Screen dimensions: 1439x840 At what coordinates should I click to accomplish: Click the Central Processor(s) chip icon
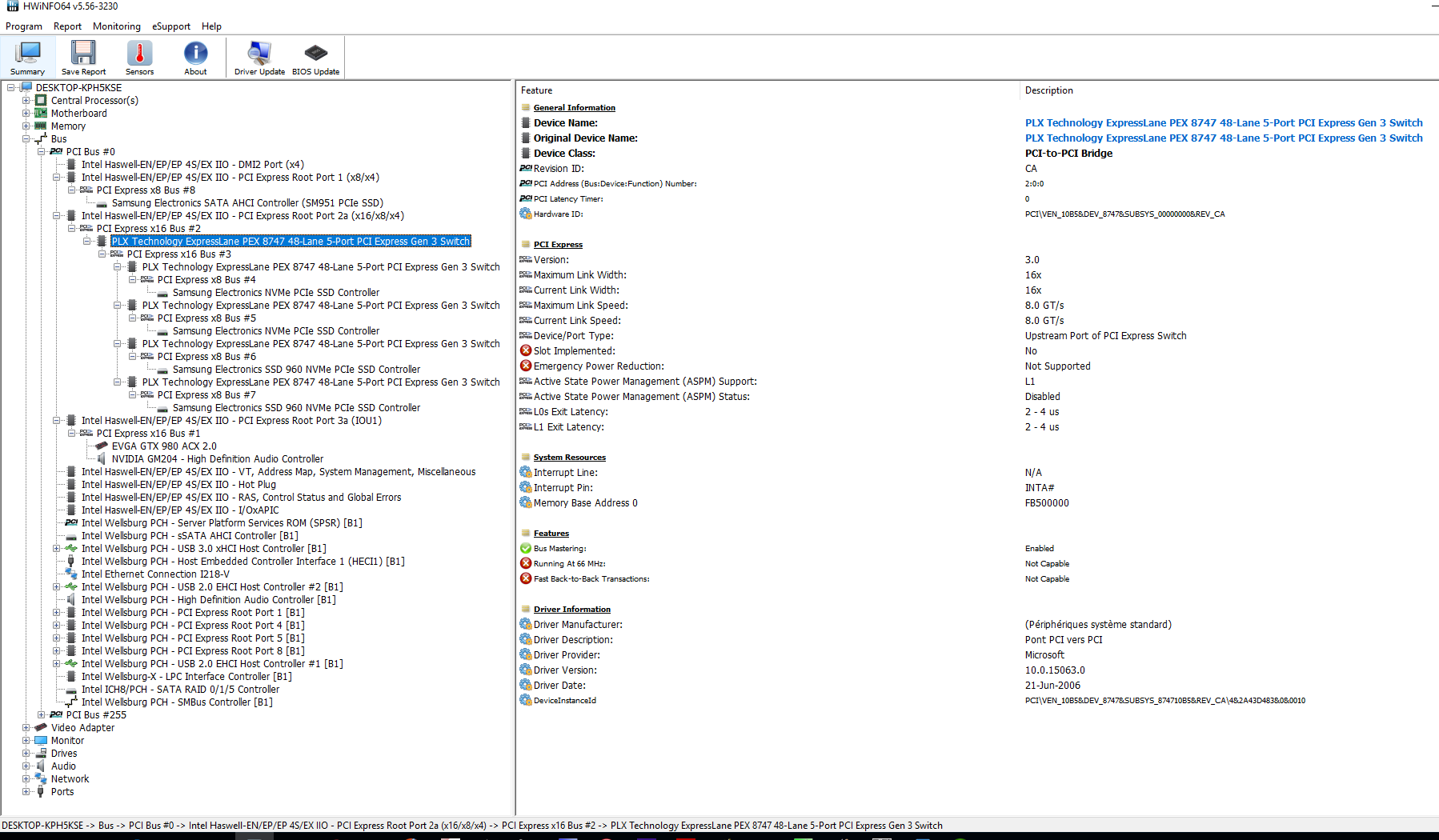(41, 101)
